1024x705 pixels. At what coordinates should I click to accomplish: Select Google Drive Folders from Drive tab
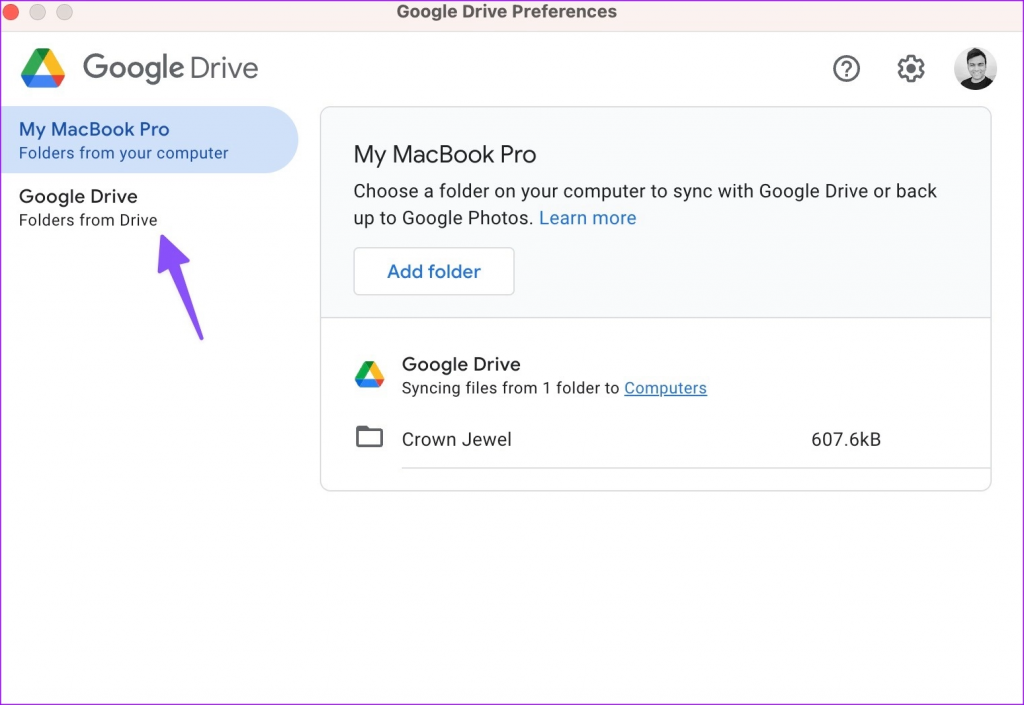click(x=149, y=207)
